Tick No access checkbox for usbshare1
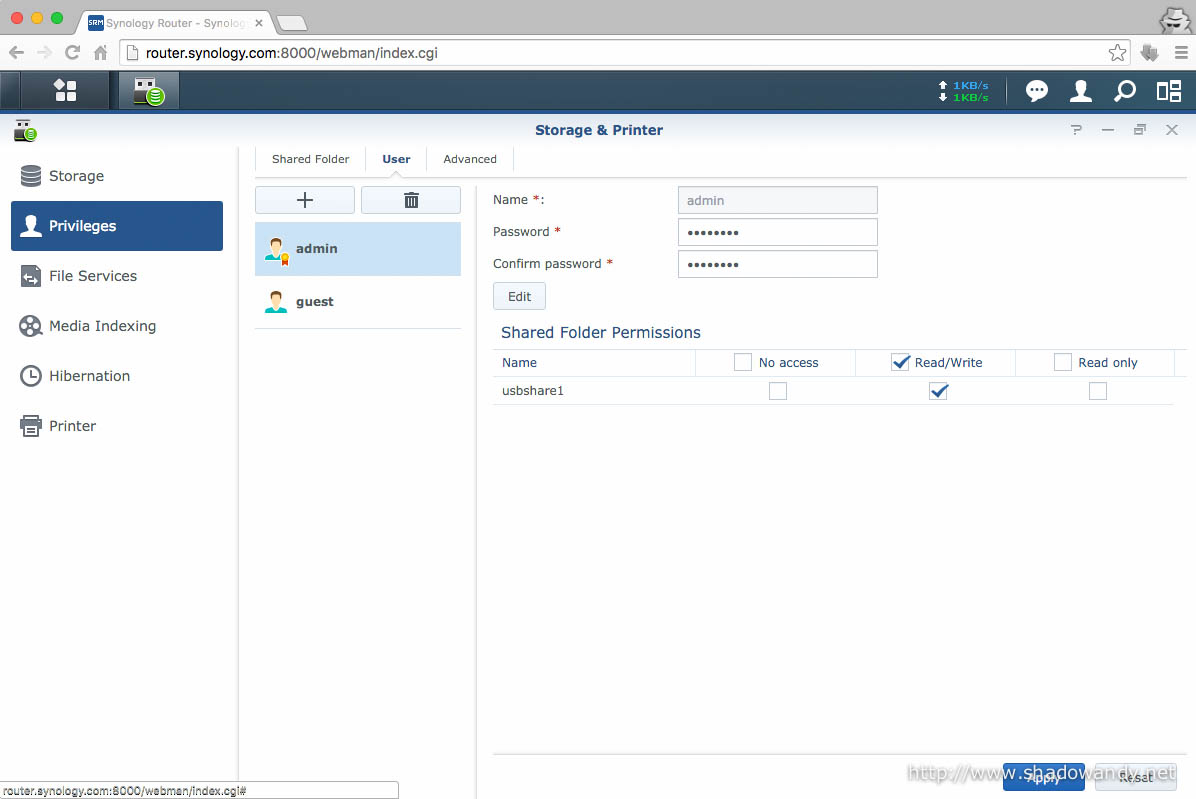 pyautogui.click(x=777, y=391)
